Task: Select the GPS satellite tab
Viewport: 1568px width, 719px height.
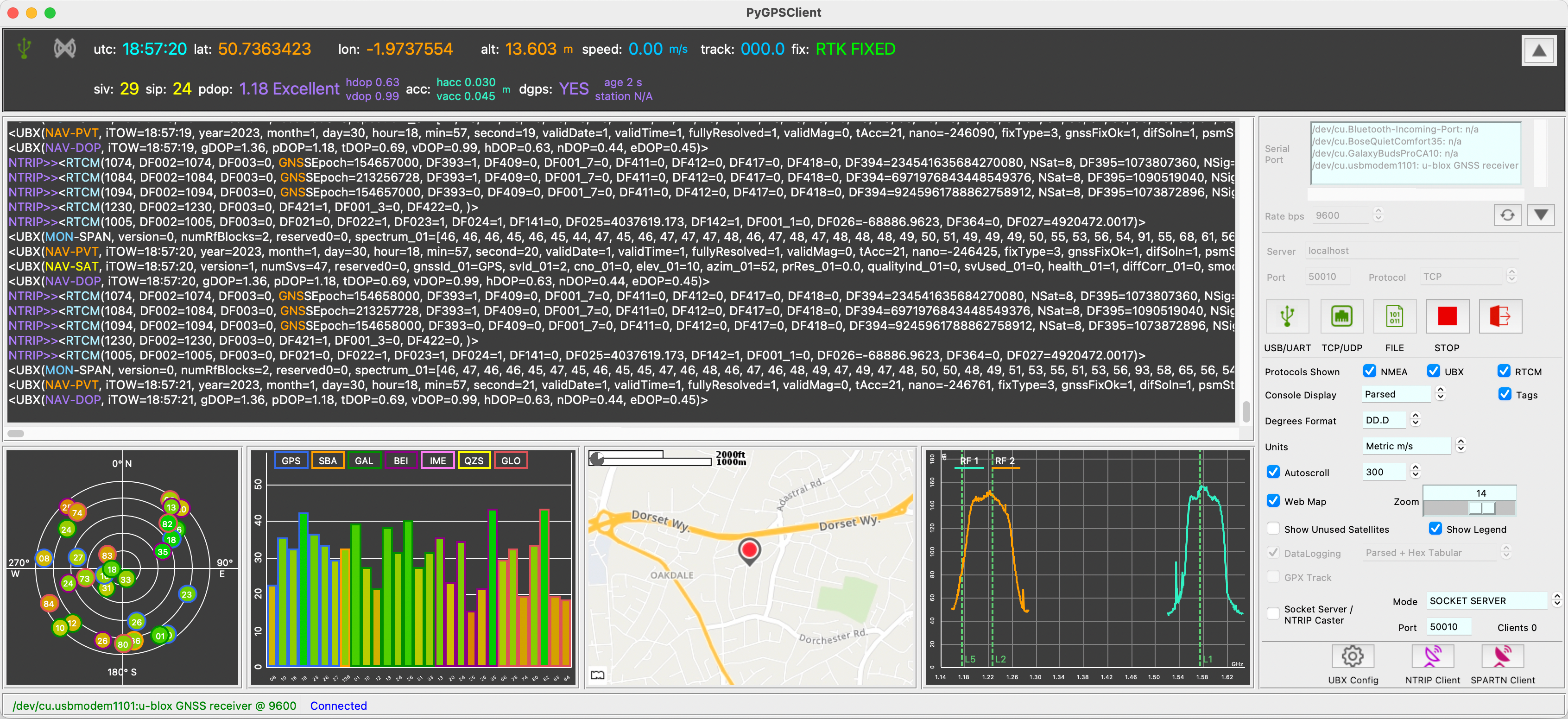Action: [x=289, y=461]
